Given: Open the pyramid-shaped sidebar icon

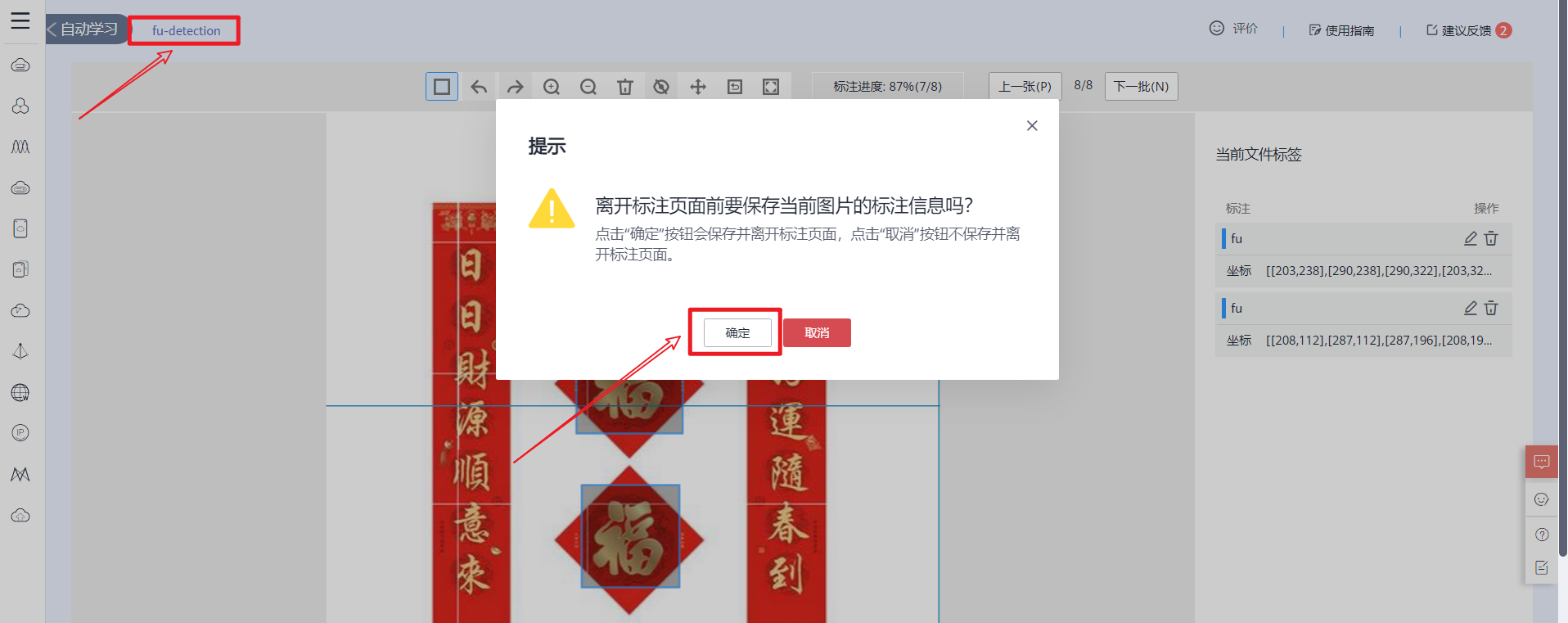Looking at the screenshot, I should pos(20,351).
